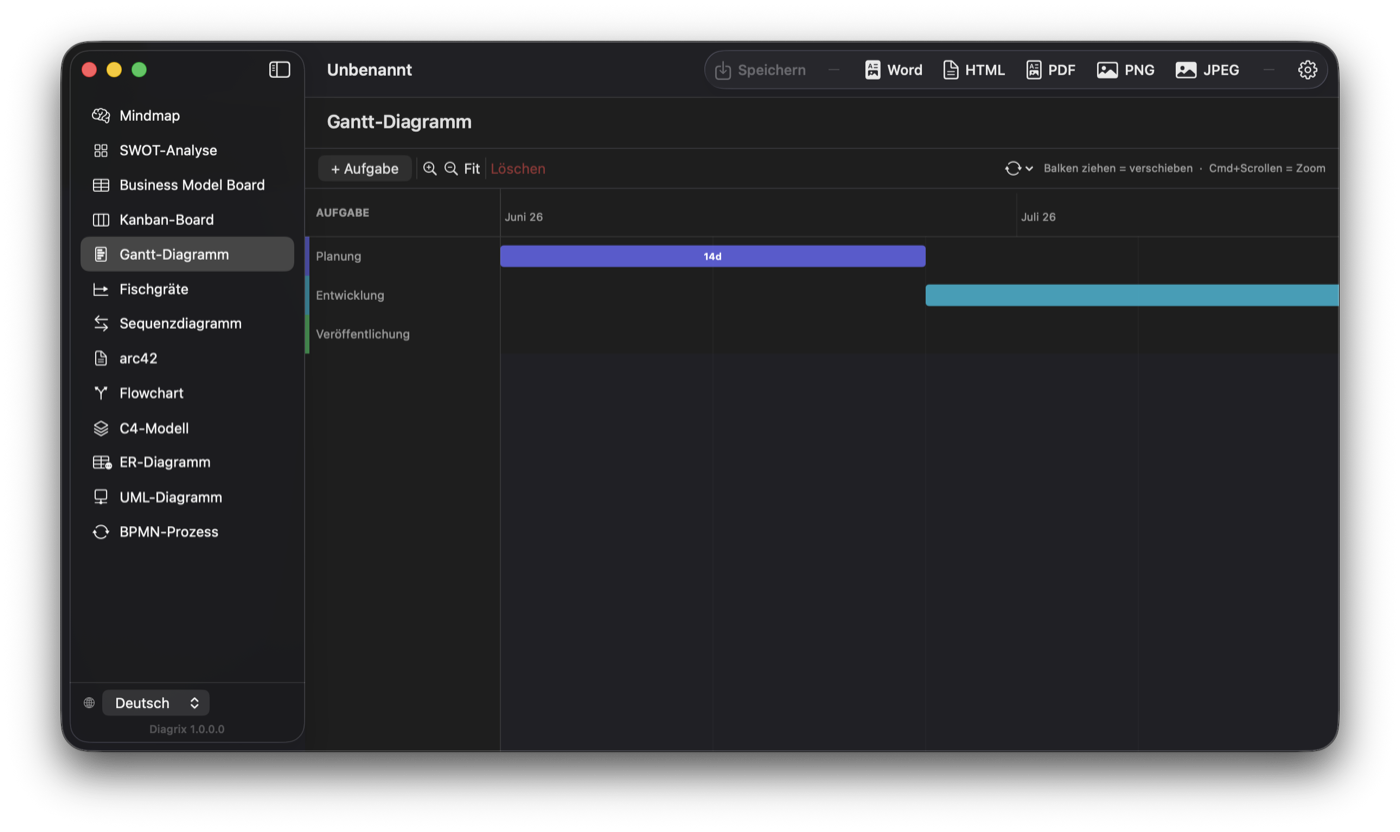Click the teal Entwicklung bar
1400x832 pixels.
click(1132, 295)
